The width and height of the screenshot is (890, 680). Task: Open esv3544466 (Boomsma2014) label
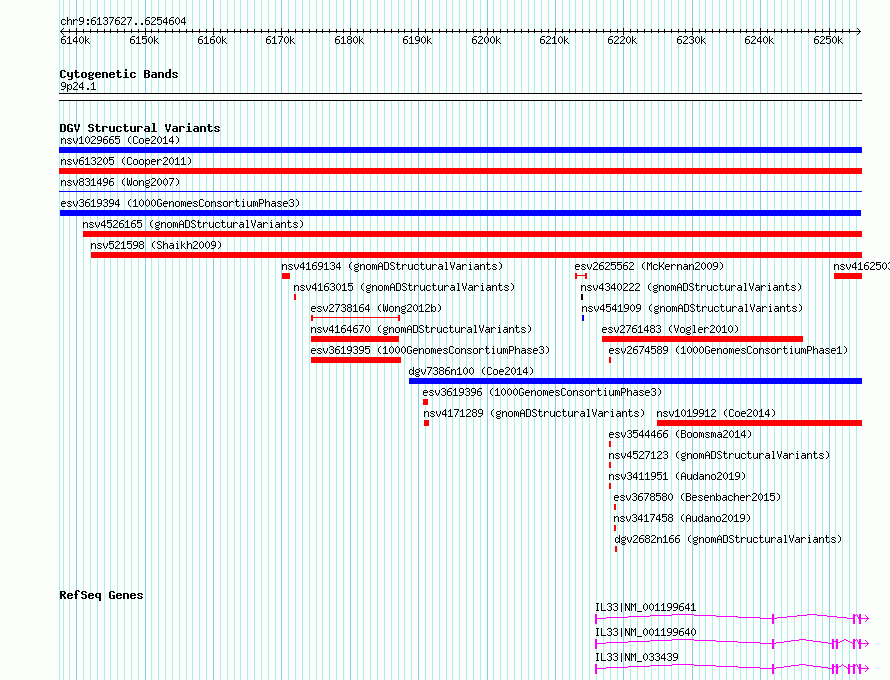pyautogui.click(x=680, y=434)
